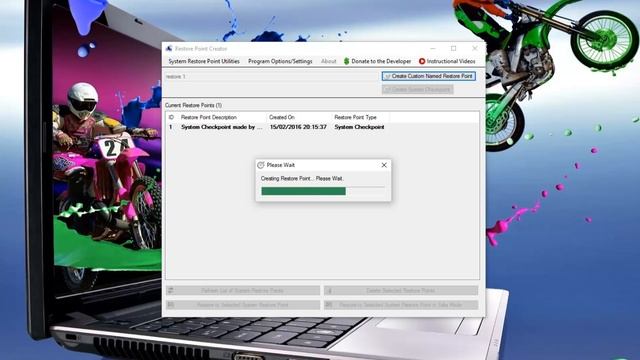Click Restore to Selected Point in Safe Mode button
This screenshot has height=360, width=640.
click(401, 304)
